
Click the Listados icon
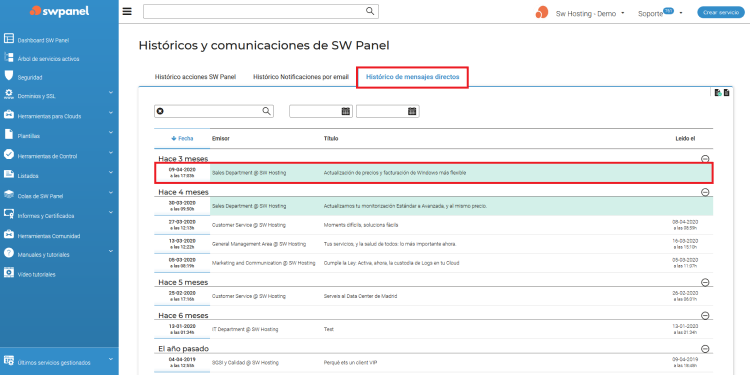[9, 175]
